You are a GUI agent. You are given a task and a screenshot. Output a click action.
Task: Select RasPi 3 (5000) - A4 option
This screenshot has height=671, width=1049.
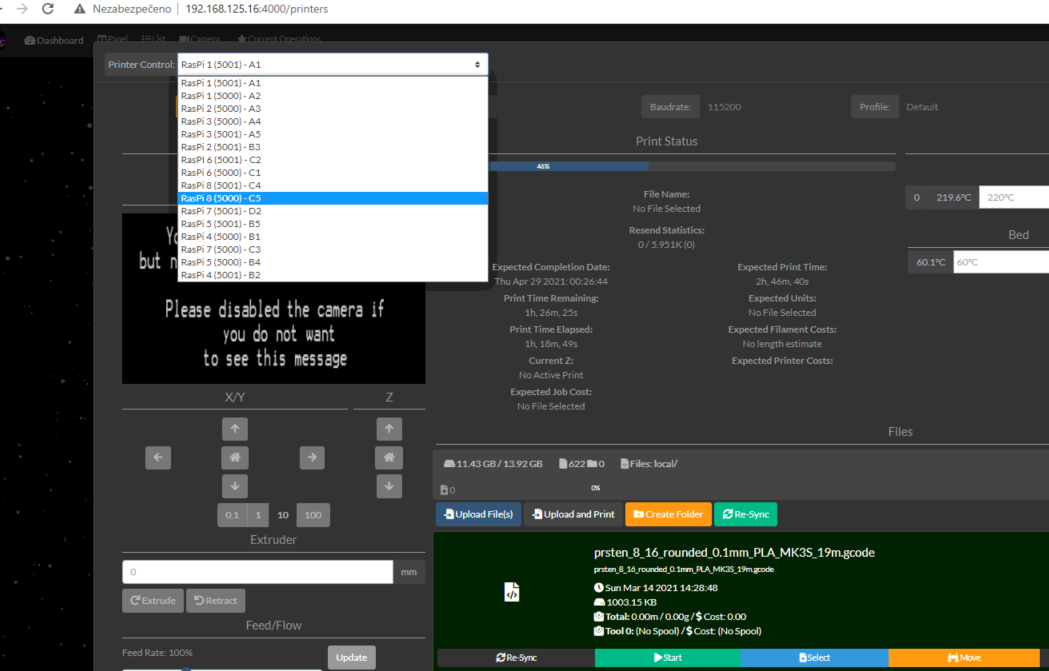click(332, 121)
